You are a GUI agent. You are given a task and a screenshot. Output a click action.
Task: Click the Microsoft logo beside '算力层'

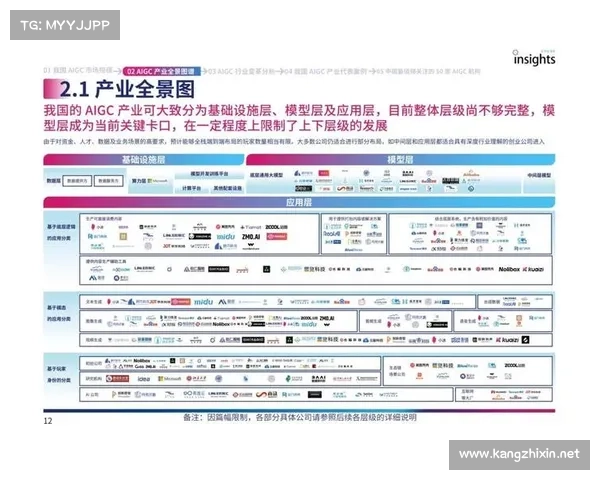point(158,181)
